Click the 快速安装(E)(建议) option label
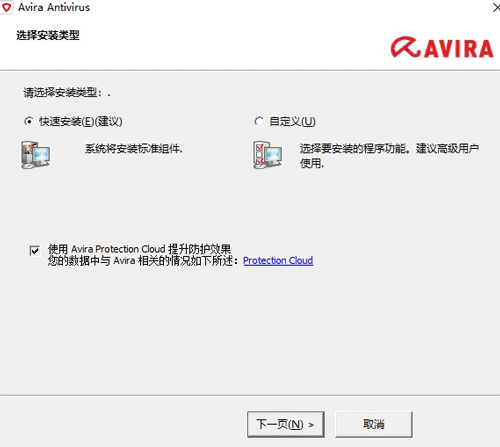This screenshot has height=447, width=500. [81, 122]
